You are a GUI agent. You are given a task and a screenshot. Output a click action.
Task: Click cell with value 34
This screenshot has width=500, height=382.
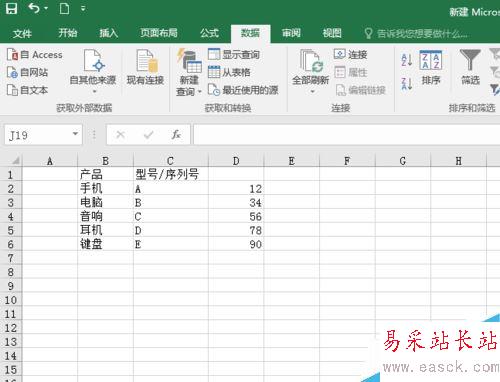point(236,202)
